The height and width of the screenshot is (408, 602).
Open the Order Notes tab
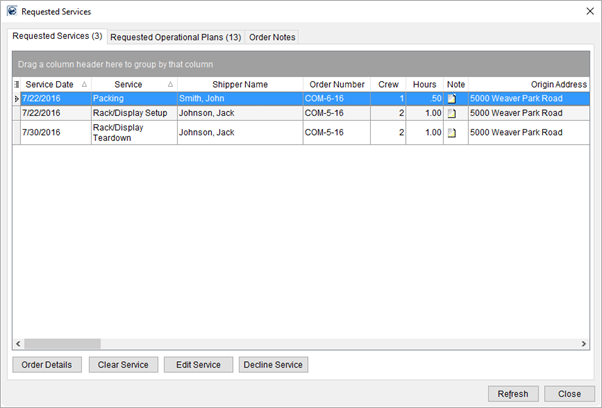(272, 37)
